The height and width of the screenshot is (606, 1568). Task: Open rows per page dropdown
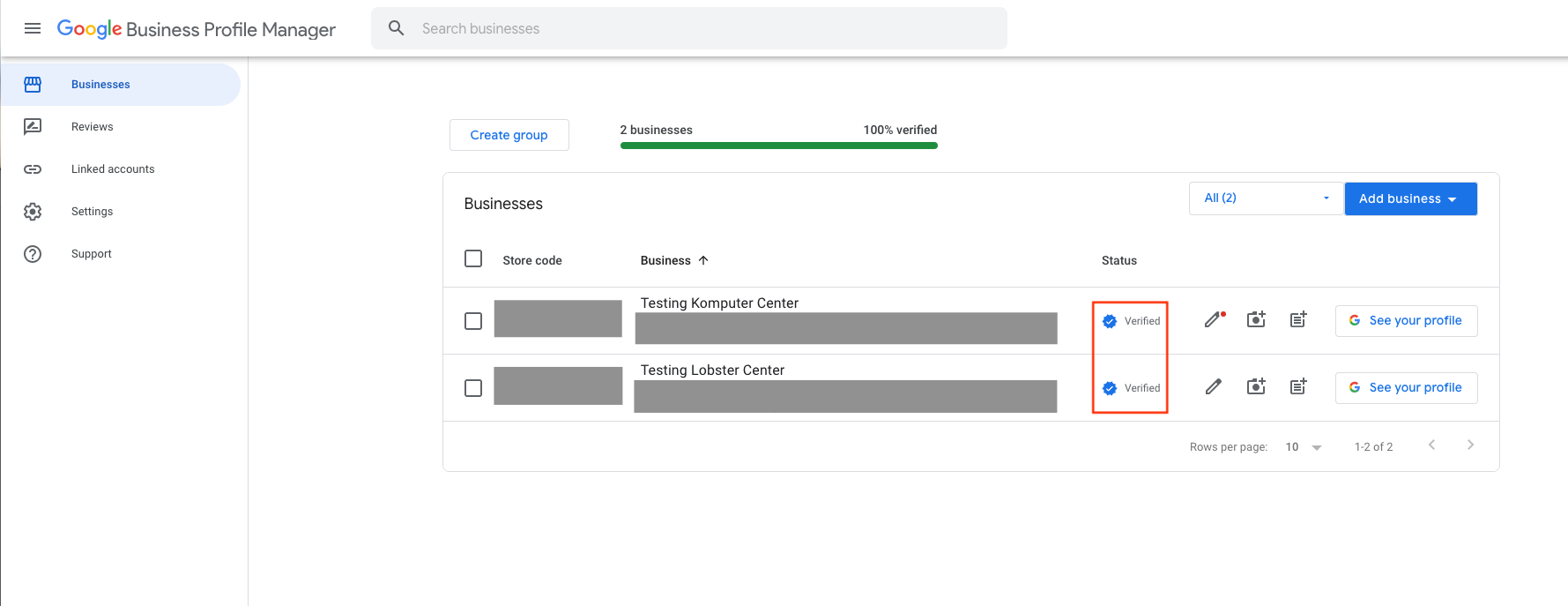[1304, 447]
